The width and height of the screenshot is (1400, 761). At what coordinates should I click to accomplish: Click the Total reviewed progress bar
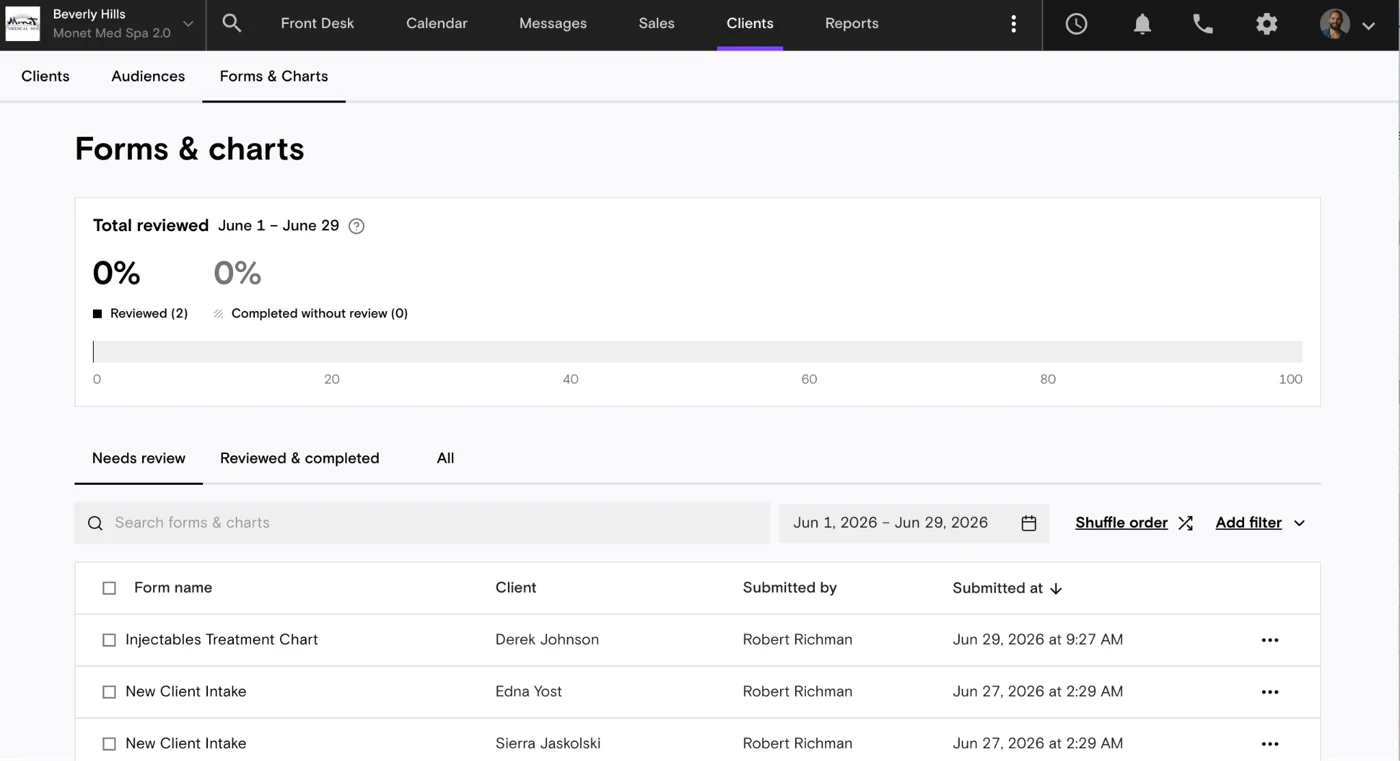[x=697, y=351]
